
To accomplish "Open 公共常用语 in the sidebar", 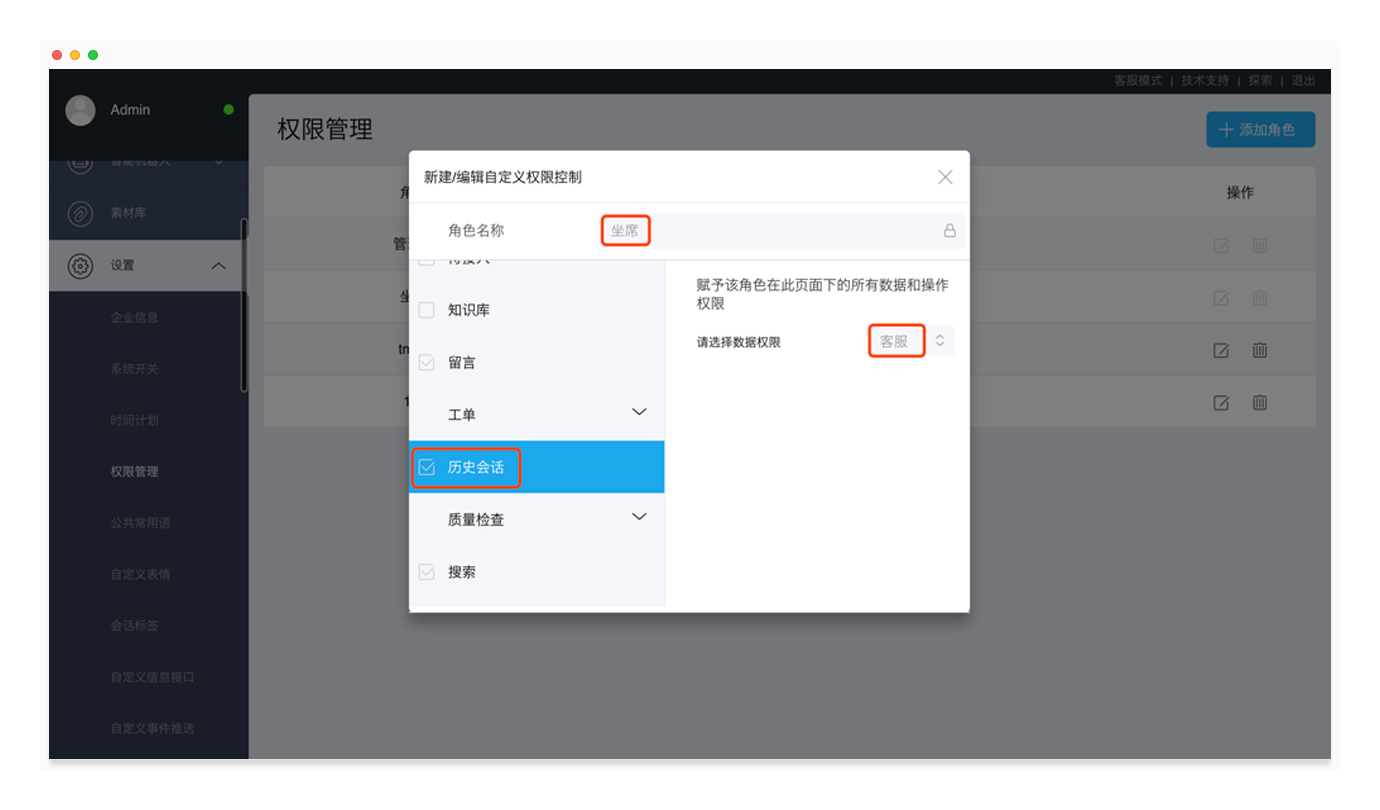I will click(140, 523).
